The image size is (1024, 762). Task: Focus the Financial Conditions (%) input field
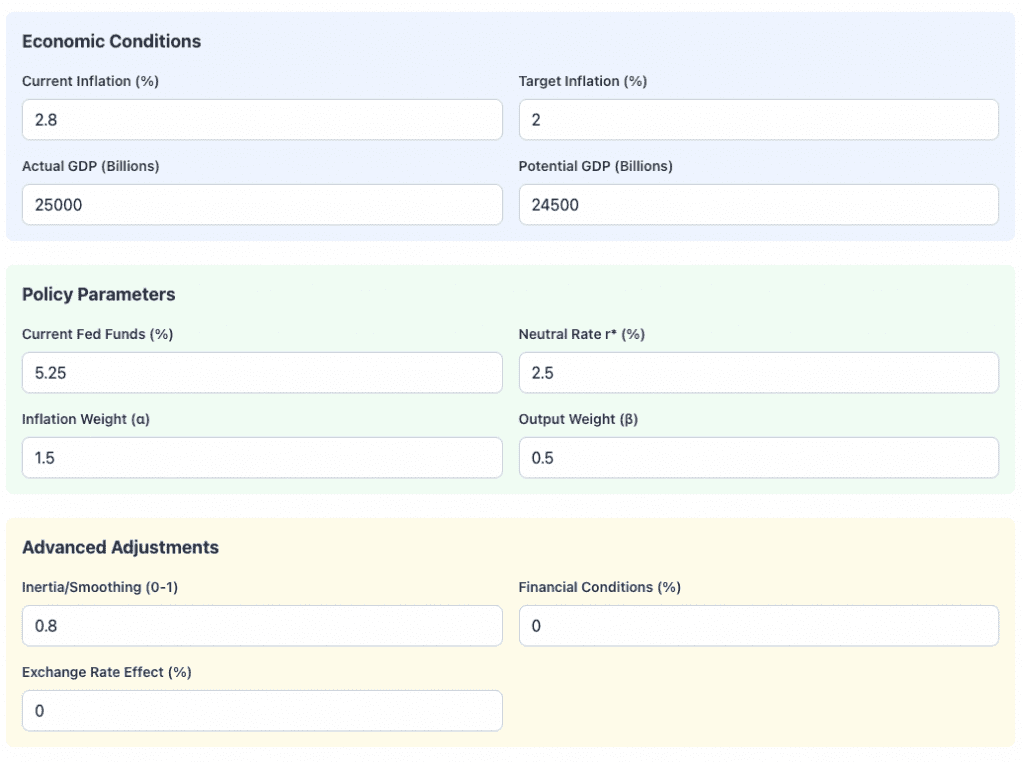pos(758,626)
